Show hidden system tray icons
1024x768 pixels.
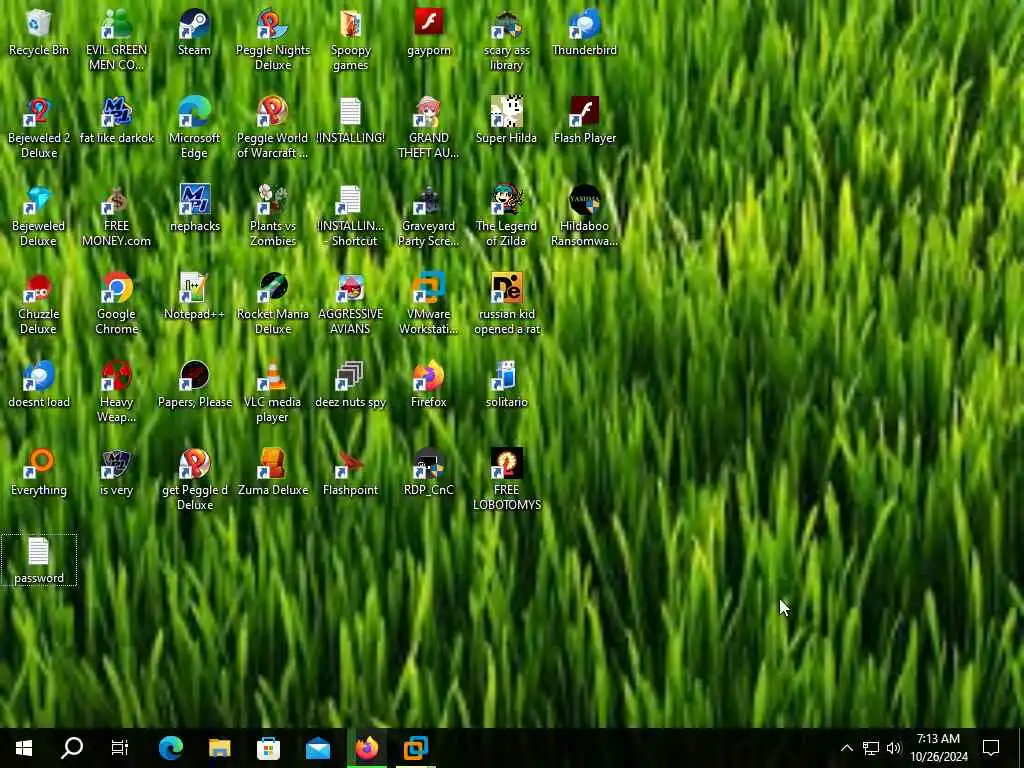click(846, 748)
